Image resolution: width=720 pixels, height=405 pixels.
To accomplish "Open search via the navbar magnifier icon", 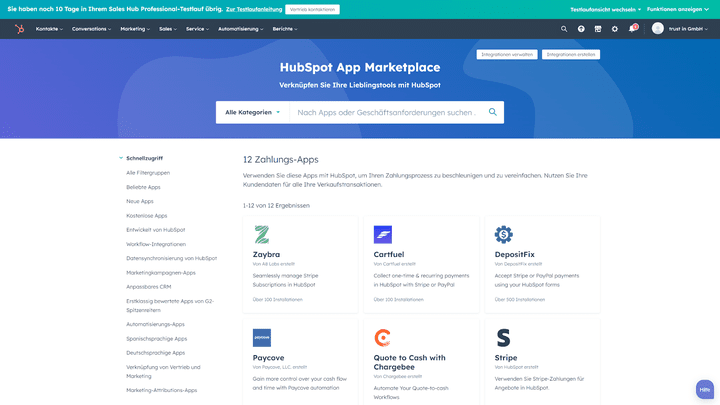I will pos(564,29).
